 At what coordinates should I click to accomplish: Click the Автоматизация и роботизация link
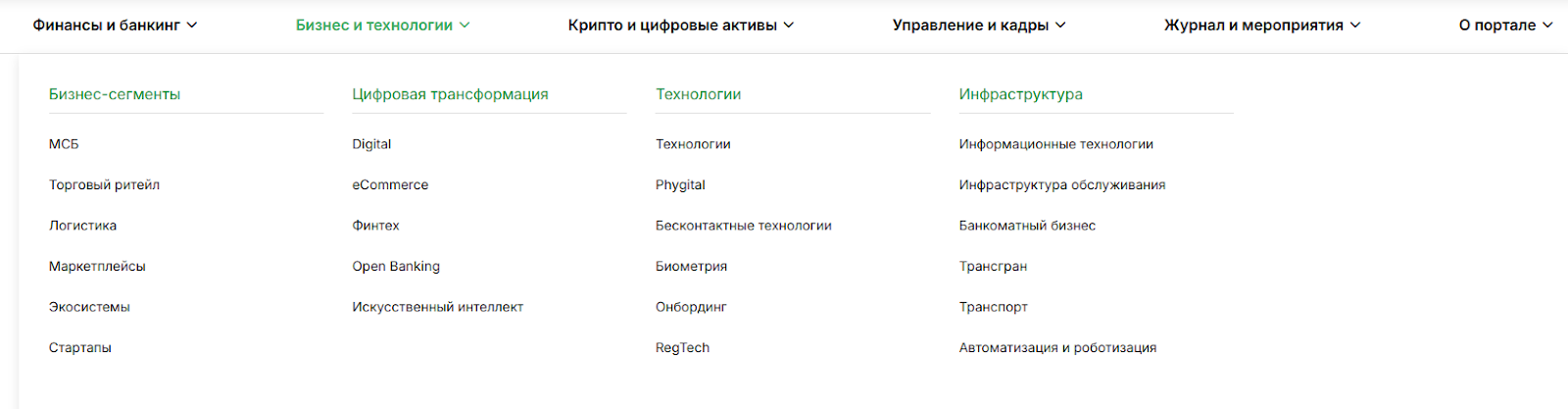click(1057, 347)
